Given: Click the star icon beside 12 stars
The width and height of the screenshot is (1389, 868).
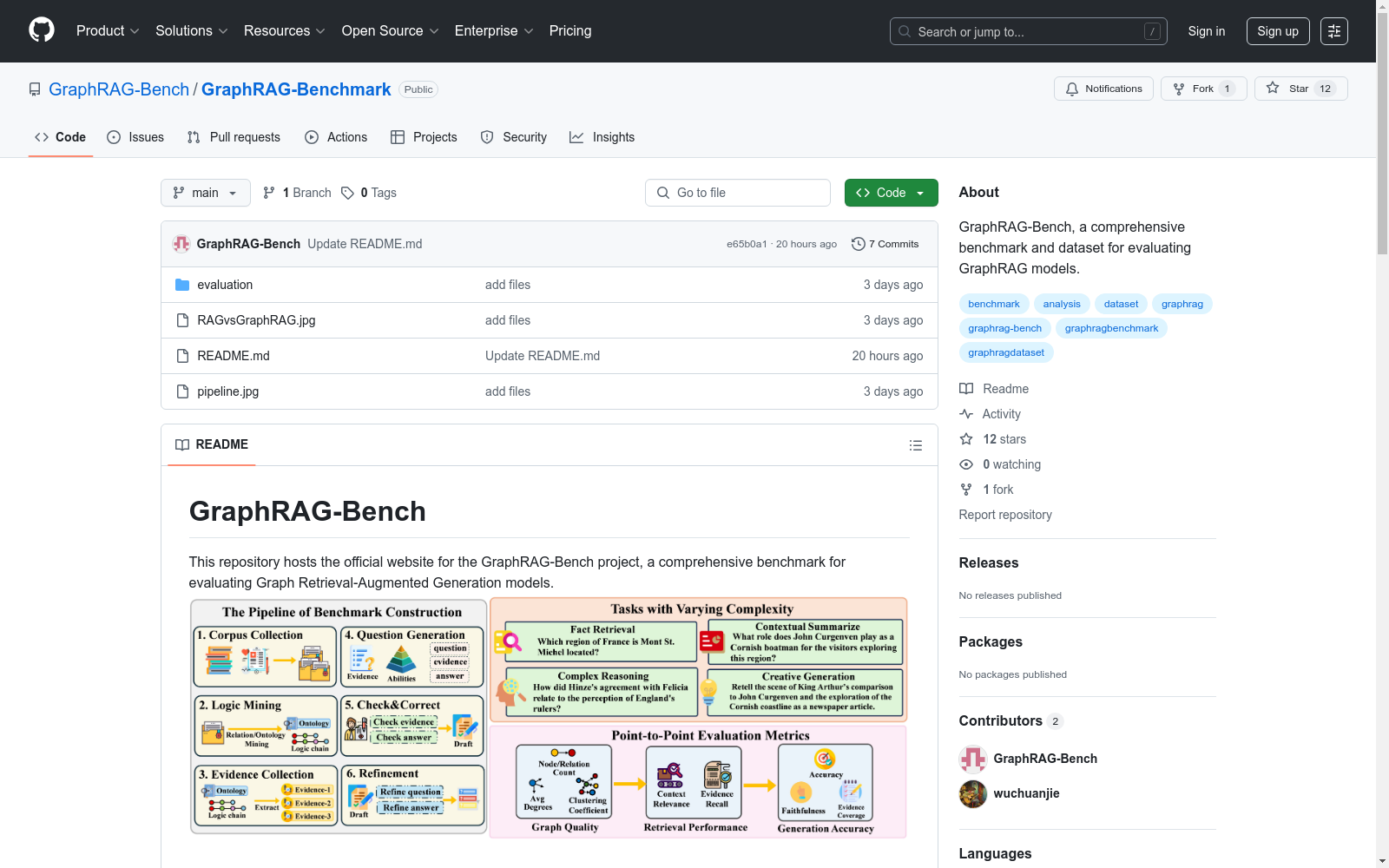Looking at the screenshot, I should pos(966,439).
